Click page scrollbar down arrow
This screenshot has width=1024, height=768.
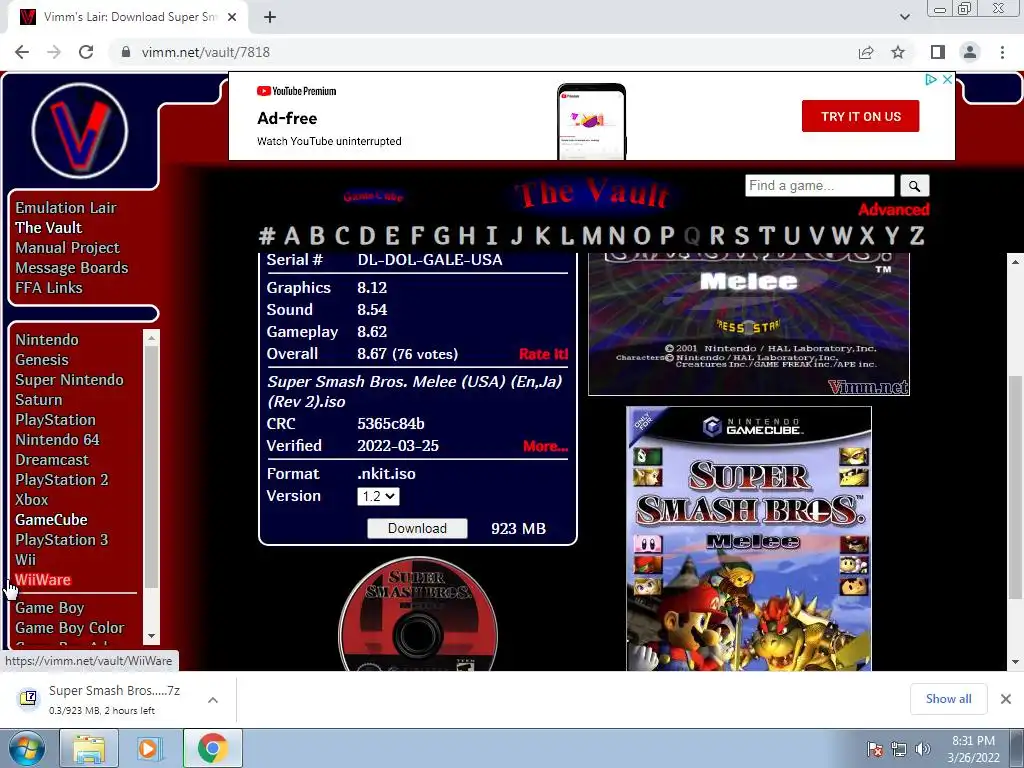1016,662
